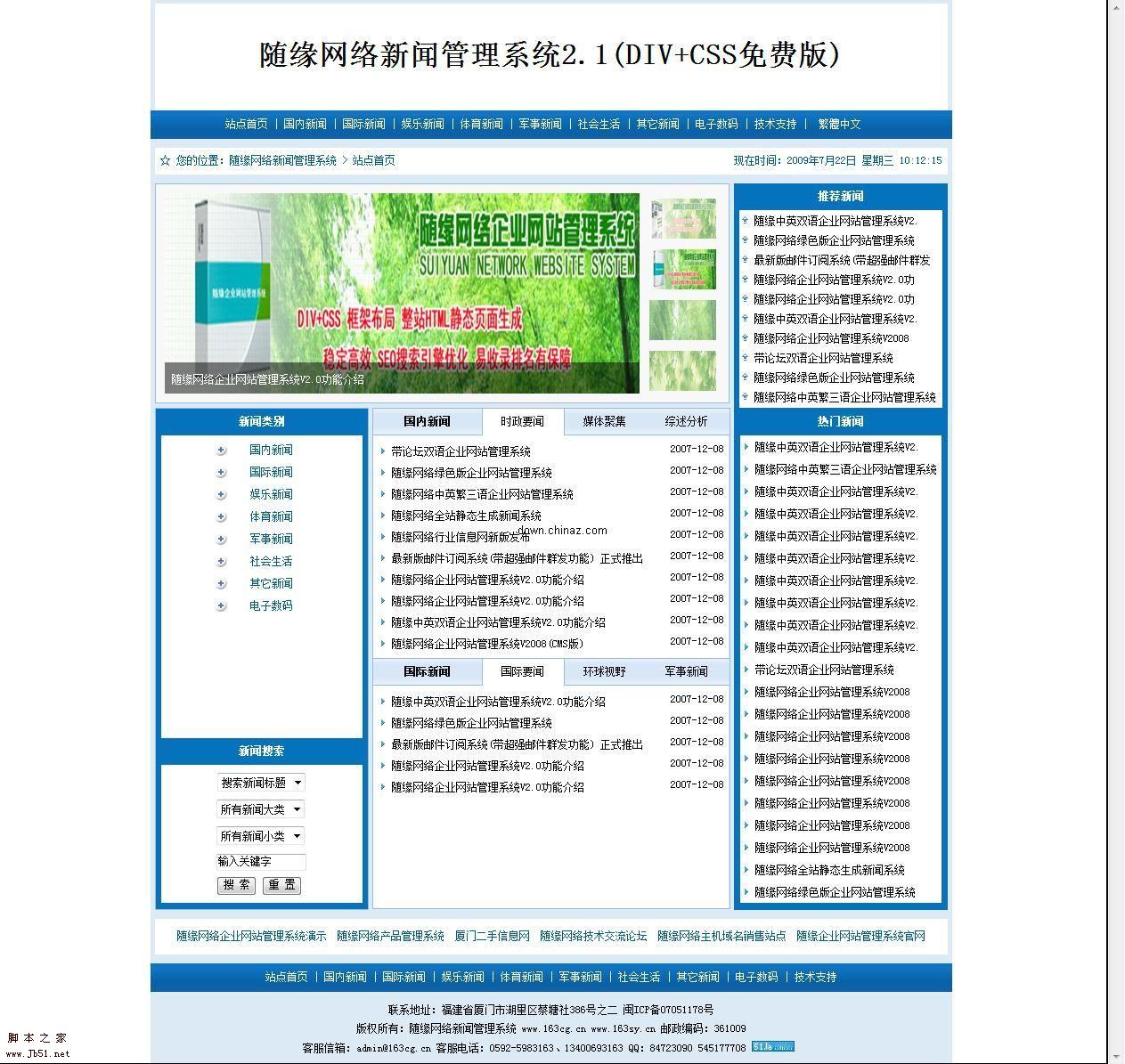Open 国内新闻 in top navigation

click(305, 124)
